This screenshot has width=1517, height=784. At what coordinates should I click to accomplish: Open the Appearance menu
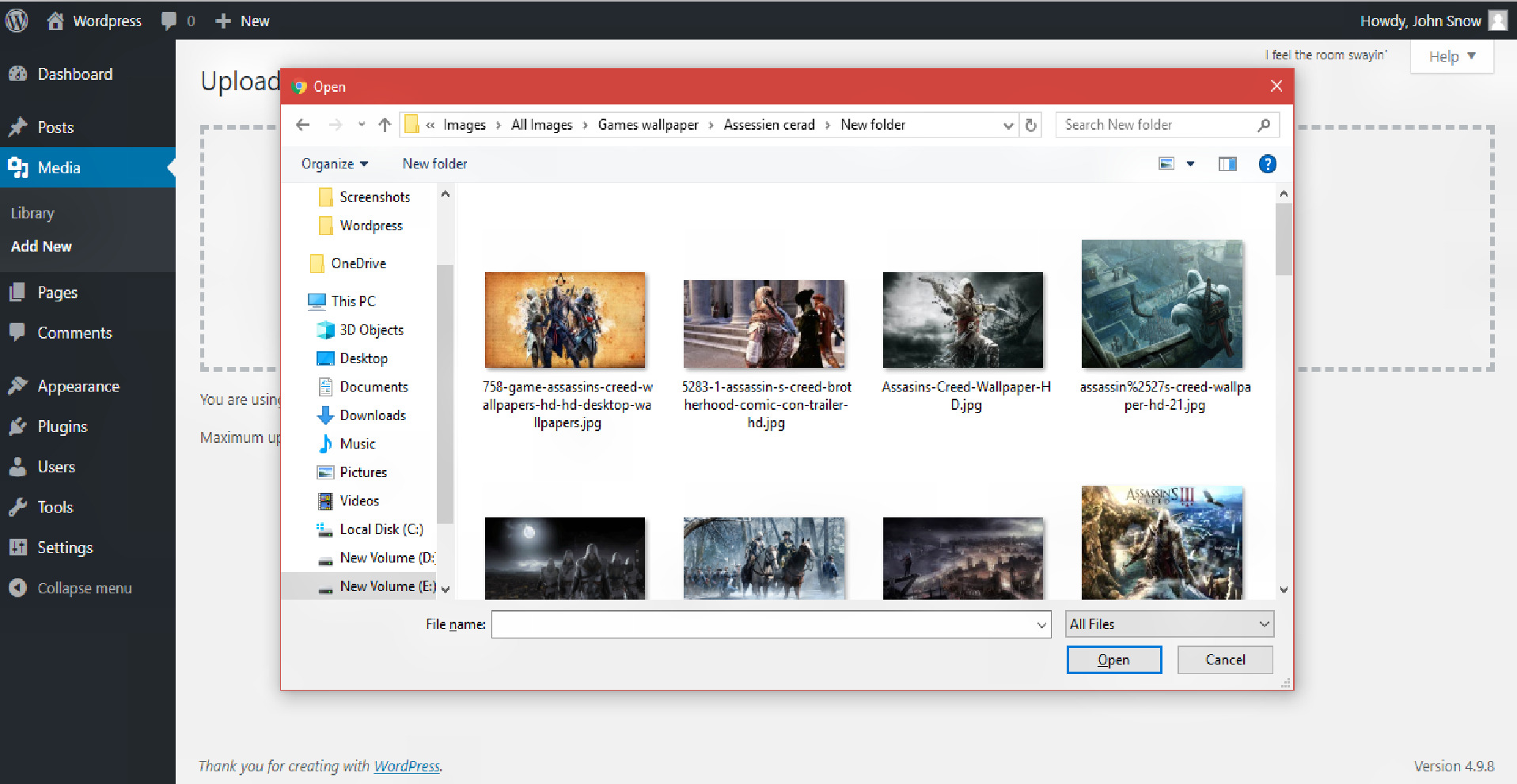click(78, 387)
